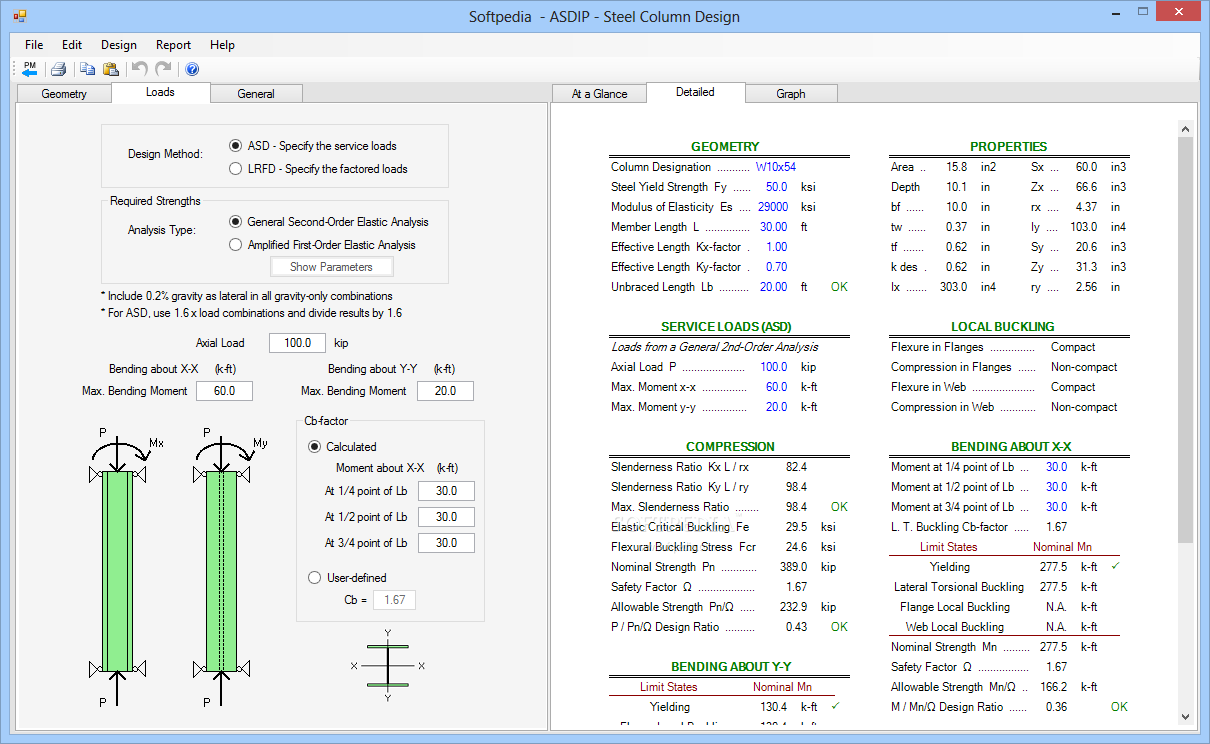Switch to the At a Glance tab
1210x744 pixels.
[600, 94]
